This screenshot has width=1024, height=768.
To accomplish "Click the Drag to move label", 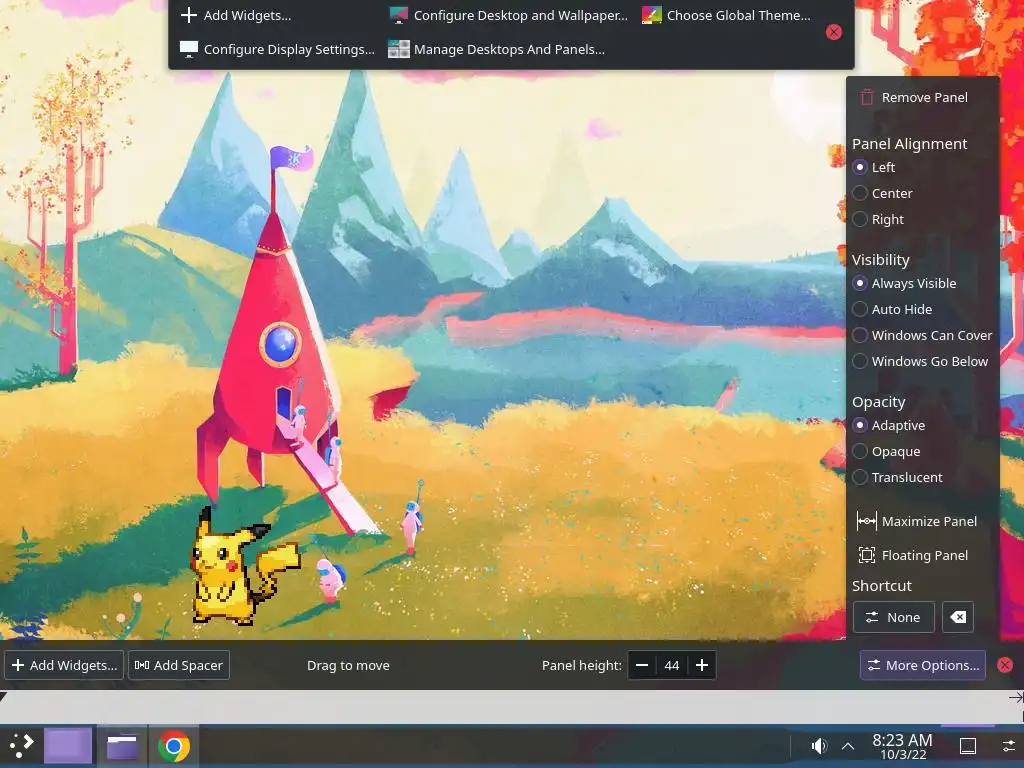I will pos(348,665).
